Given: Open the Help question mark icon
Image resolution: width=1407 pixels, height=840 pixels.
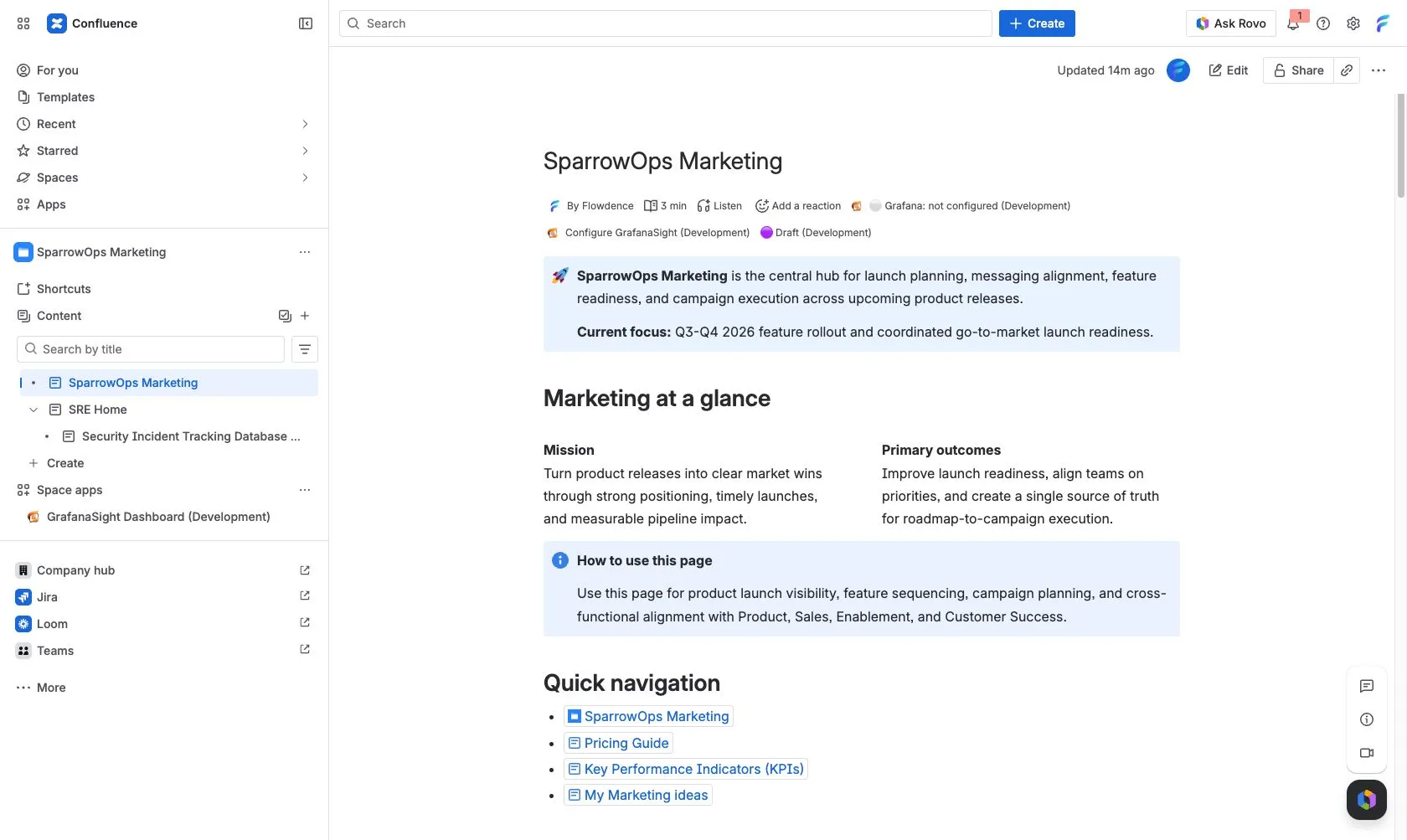Looking at the screenshot, I should (1323, 23).
